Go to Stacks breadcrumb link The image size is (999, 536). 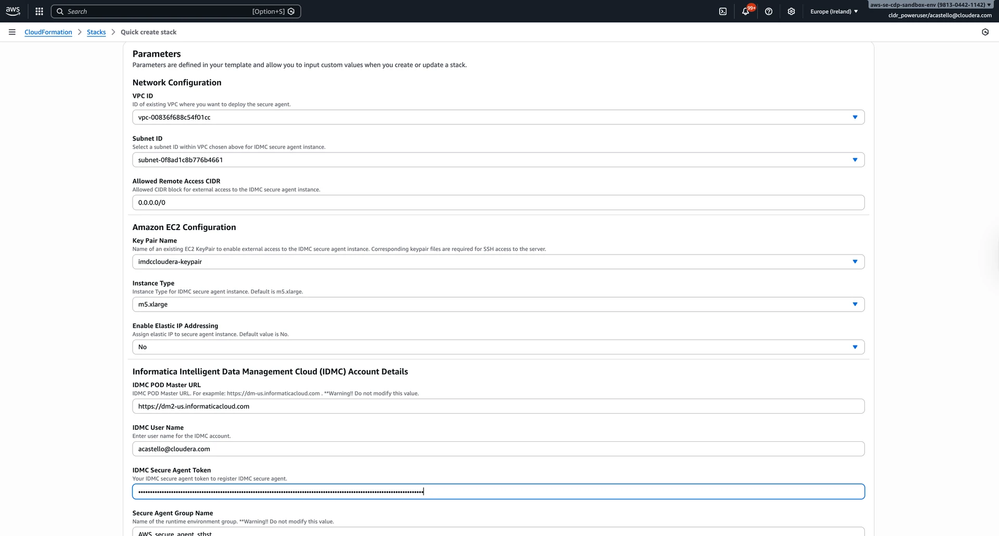click(96, 32)
